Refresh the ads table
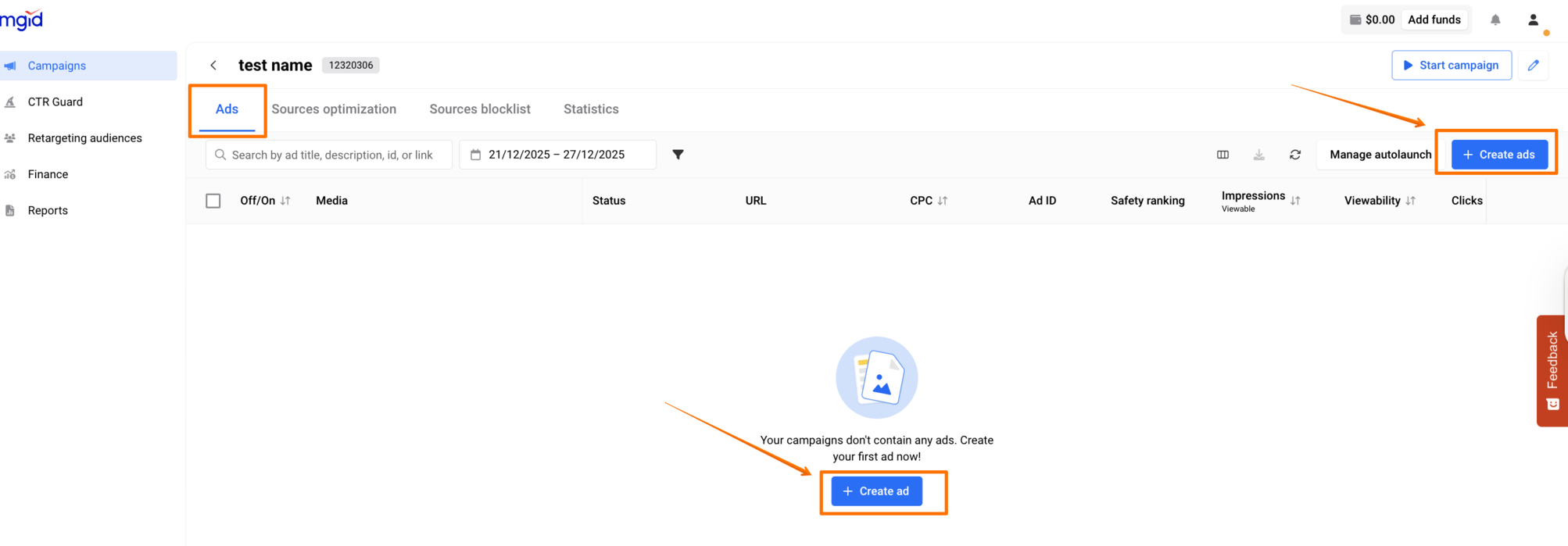 click(1295, 155)
